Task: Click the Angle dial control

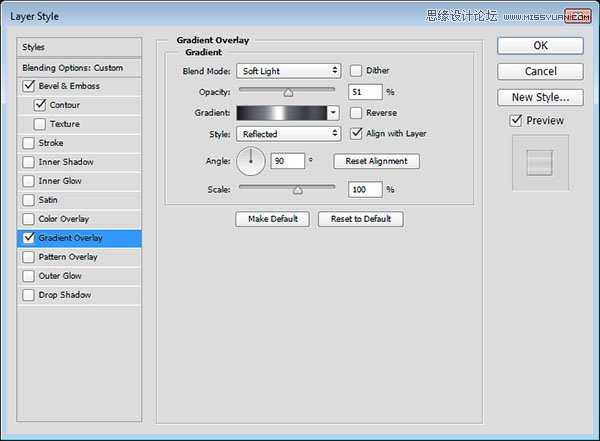Action: (251, 160)
